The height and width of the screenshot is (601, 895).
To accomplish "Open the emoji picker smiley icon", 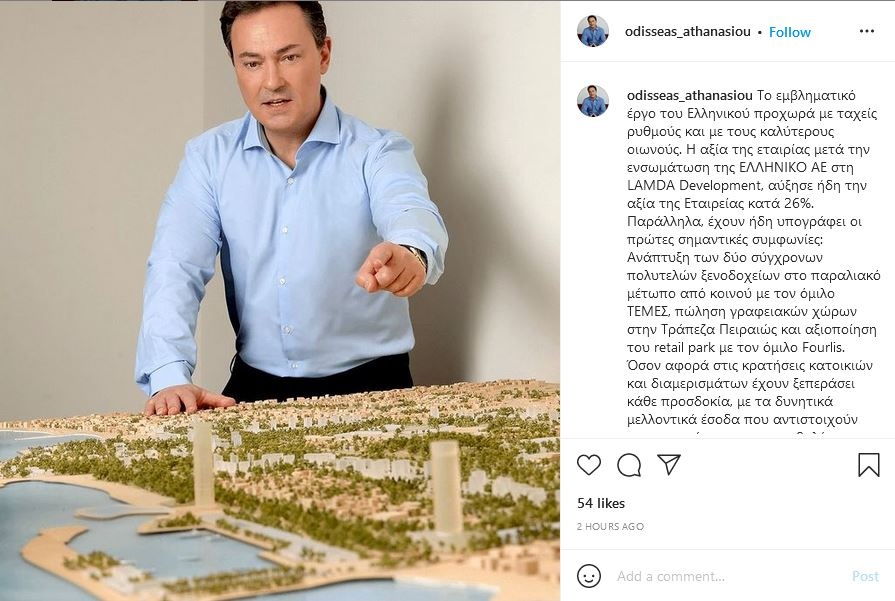I will coord(588,576).
